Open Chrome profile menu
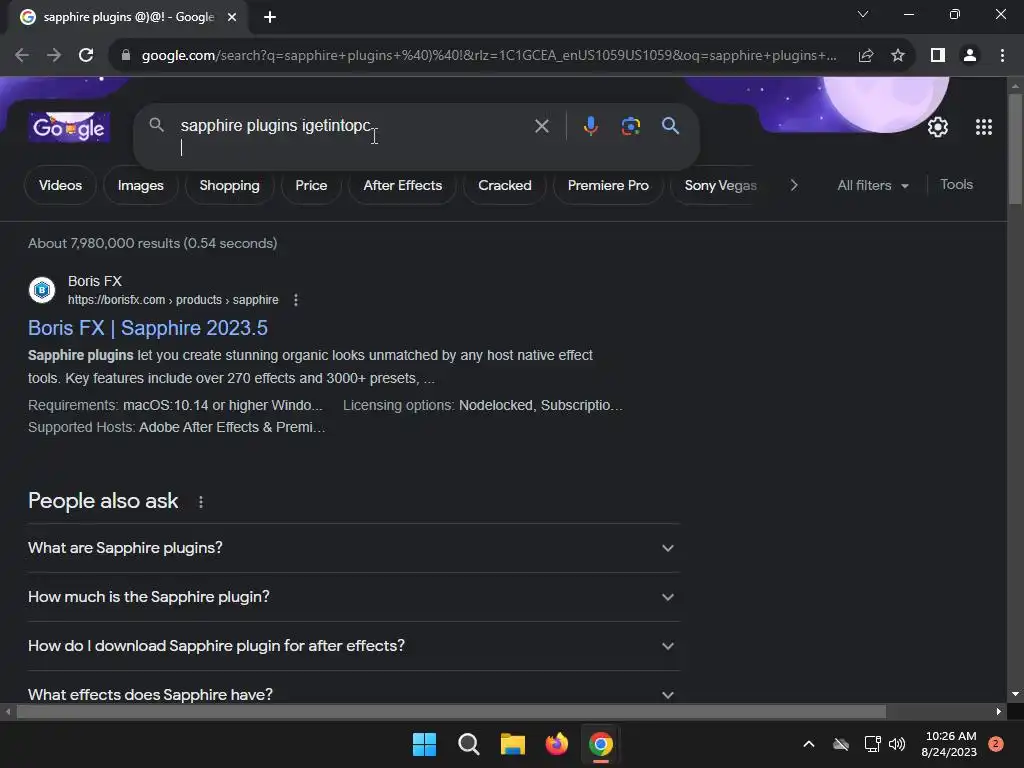 point(970,56)
